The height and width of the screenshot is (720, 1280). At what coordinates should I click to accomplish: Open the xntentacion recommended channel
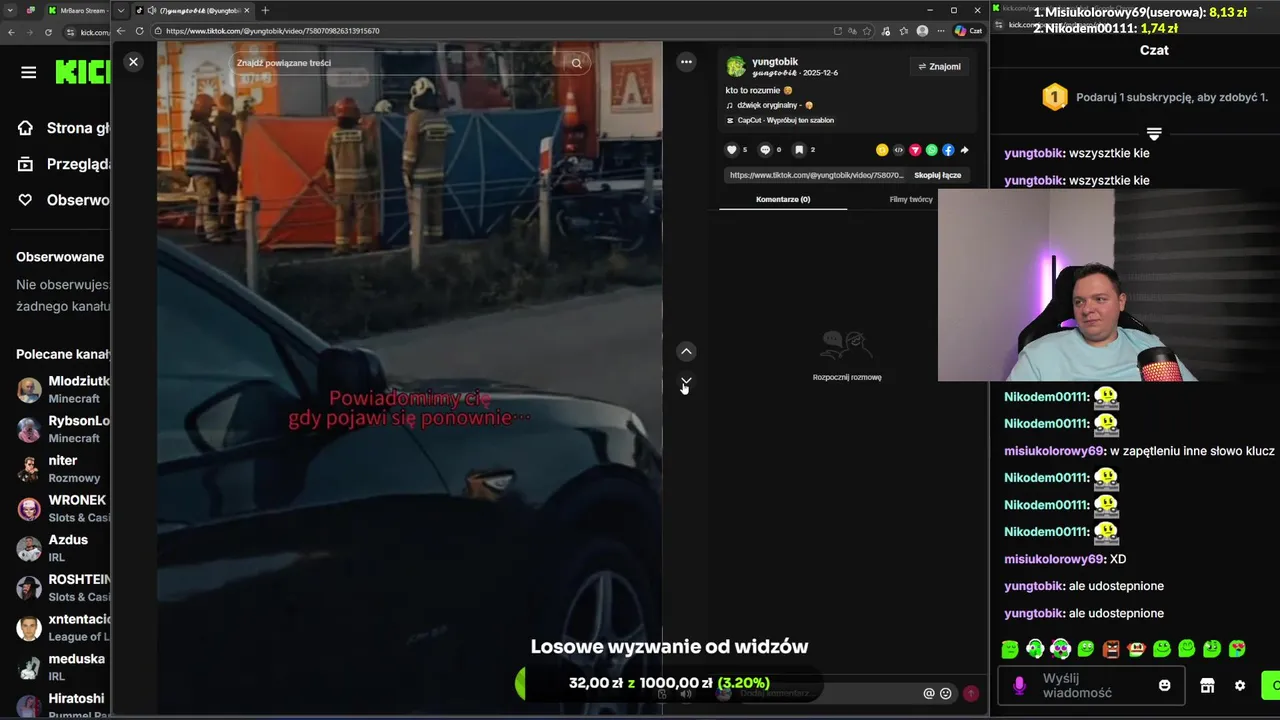click(63, 627)
